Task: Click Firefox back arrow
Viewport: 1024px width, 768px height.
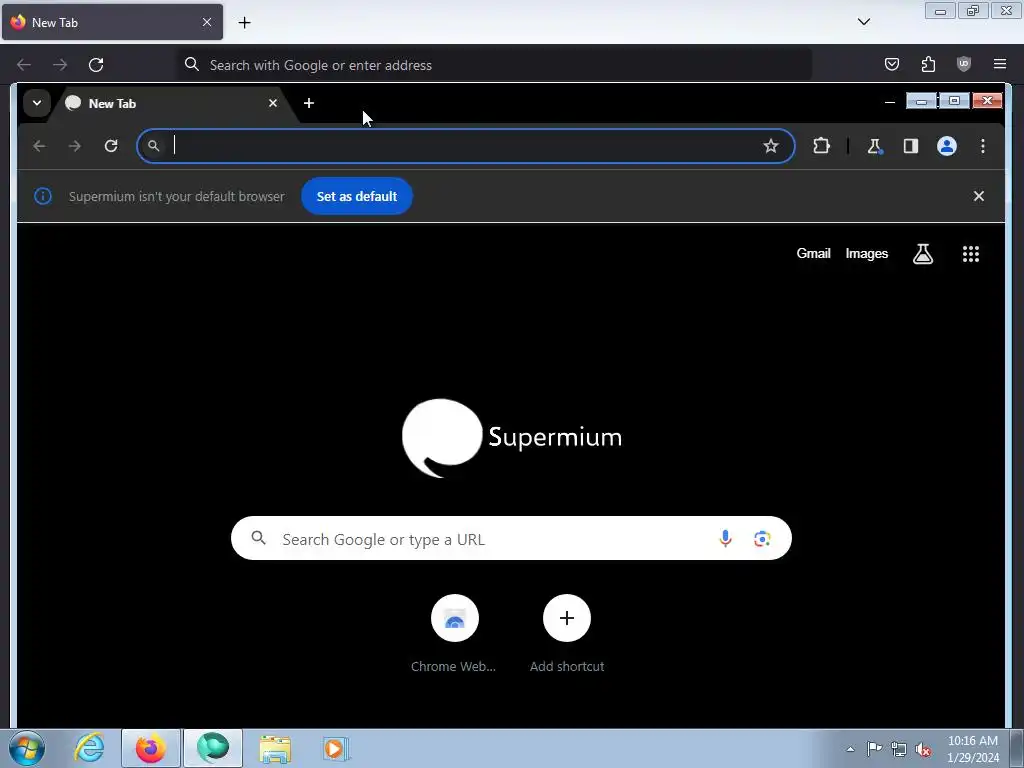Action: [x=24, y=65]
